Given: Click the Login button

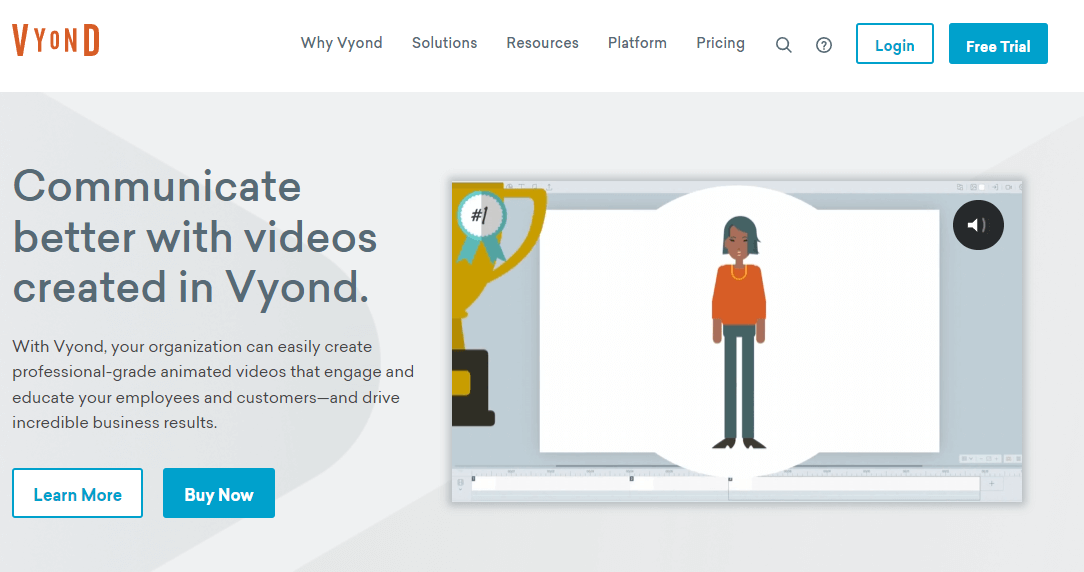Looking at the screenshot, I should point(895,44).
